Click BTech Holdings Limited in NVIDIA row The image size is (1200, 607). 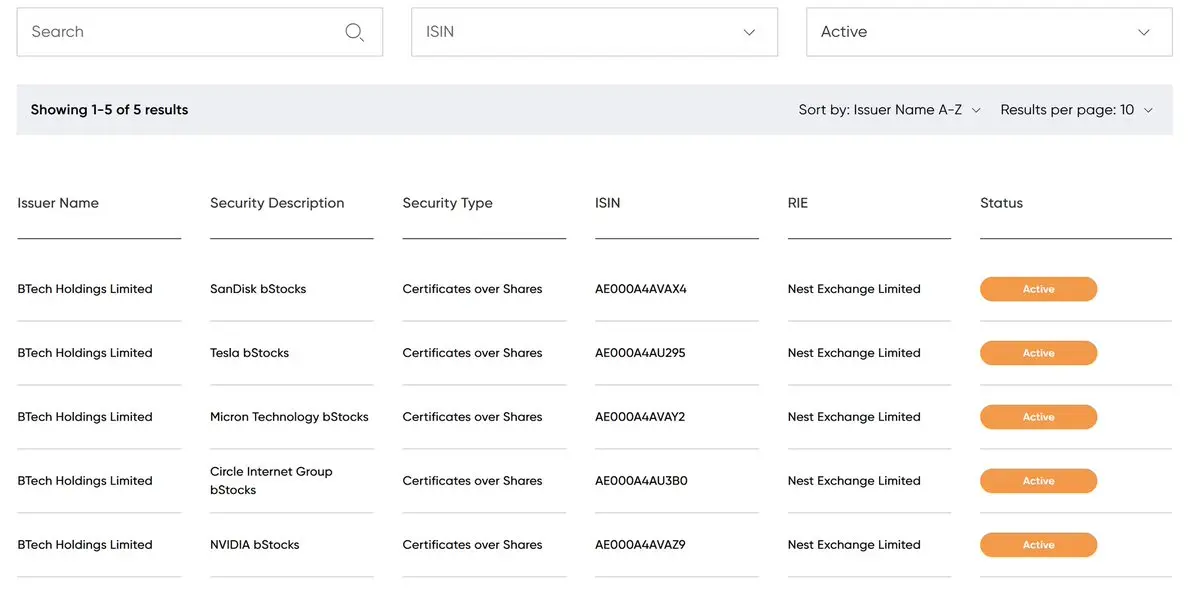point(85,545)
